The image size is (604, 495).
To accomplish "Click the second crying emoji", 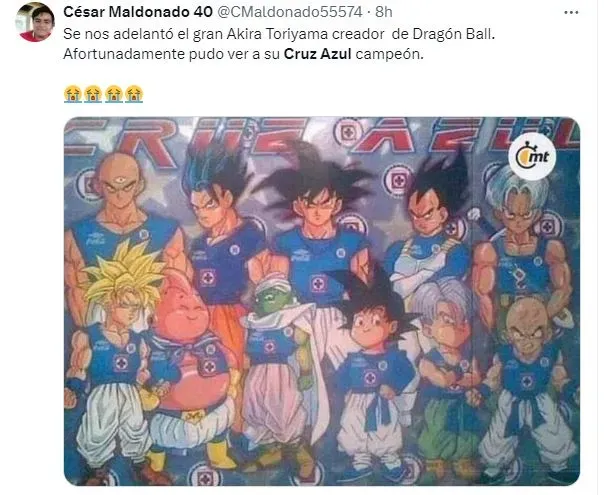I will click(x=93, y=94).
